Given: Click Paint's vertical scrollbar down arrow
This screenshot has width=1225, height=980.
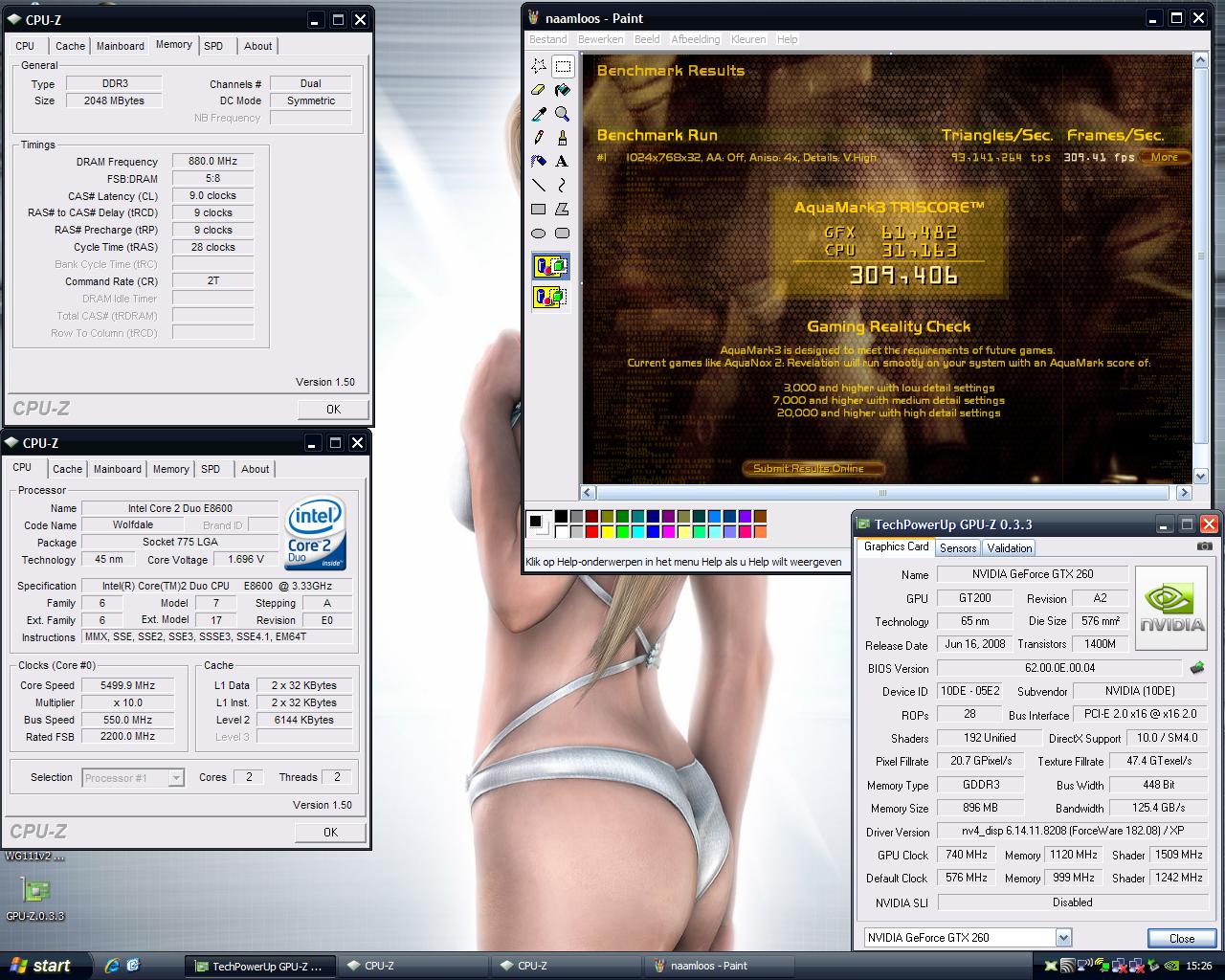Looking at the screenshot, I should tap(1201, 476).
